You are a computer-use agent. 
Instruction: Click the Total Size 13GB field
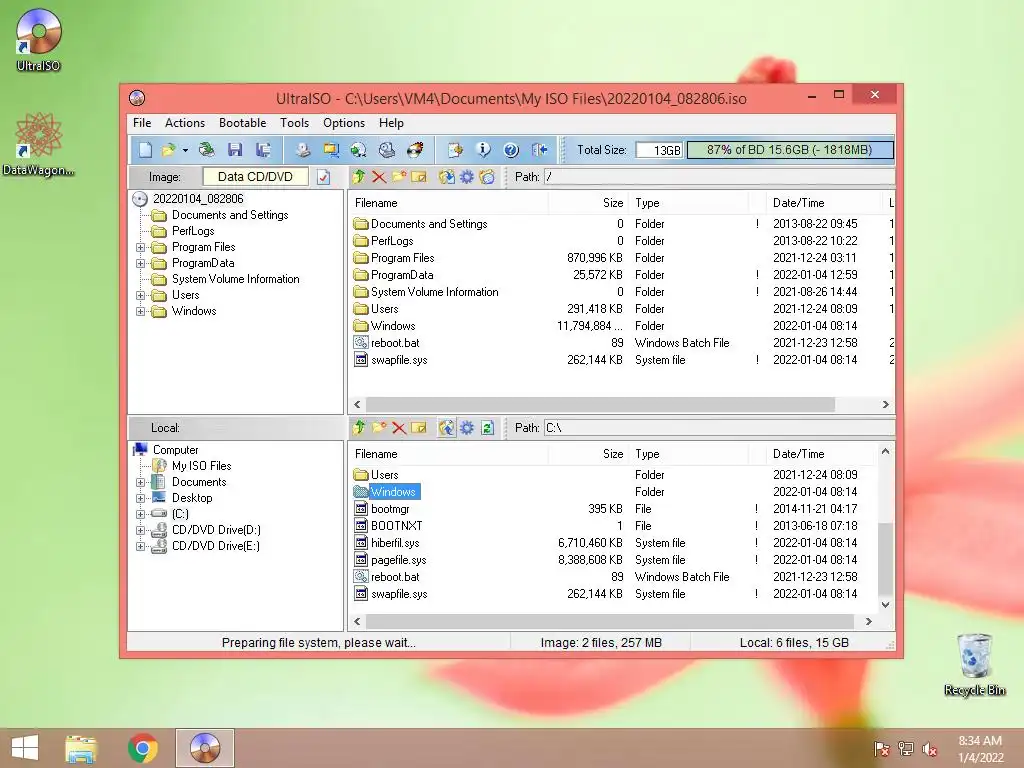click(659, 150)
